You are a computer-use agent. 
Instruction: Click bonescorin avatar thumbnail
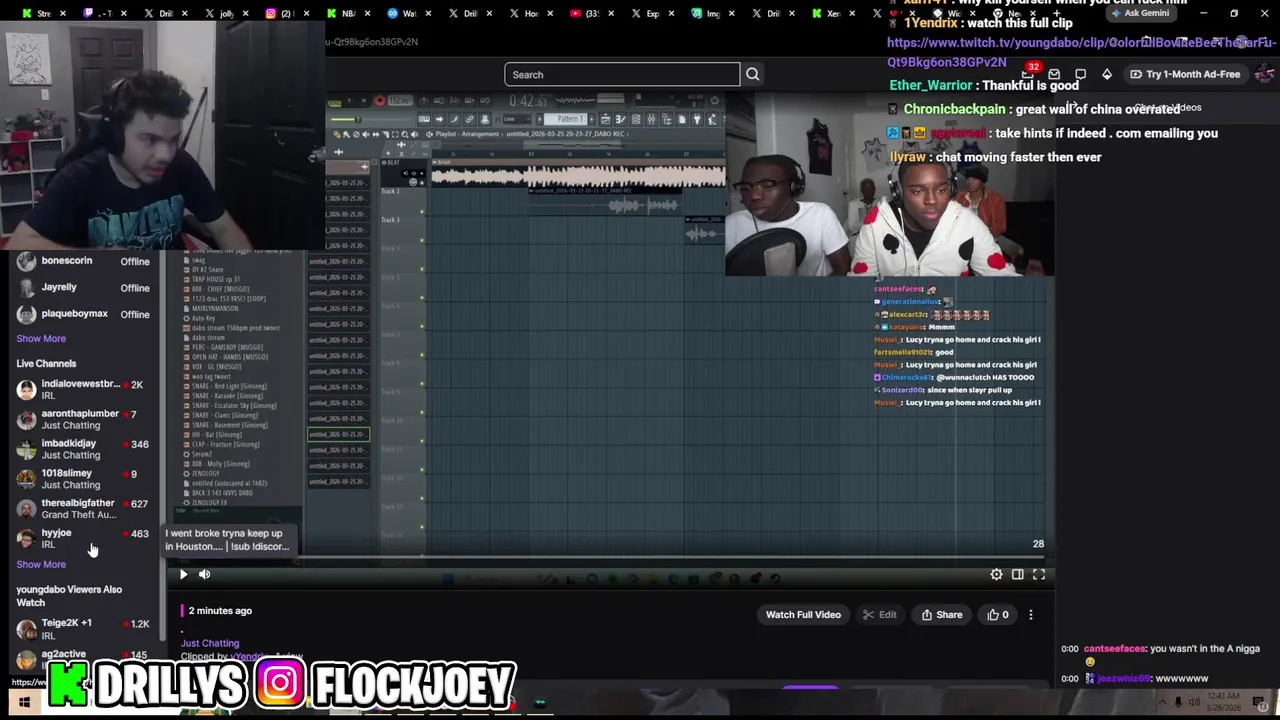pos(26,261)
